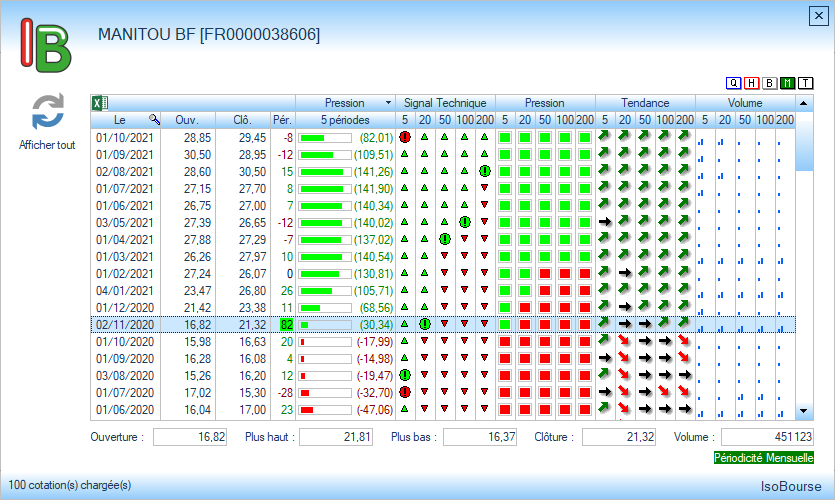Click green alert signal icon for 01/04/2021
Viewport: 835px width, 500px height.
(445, 239)
